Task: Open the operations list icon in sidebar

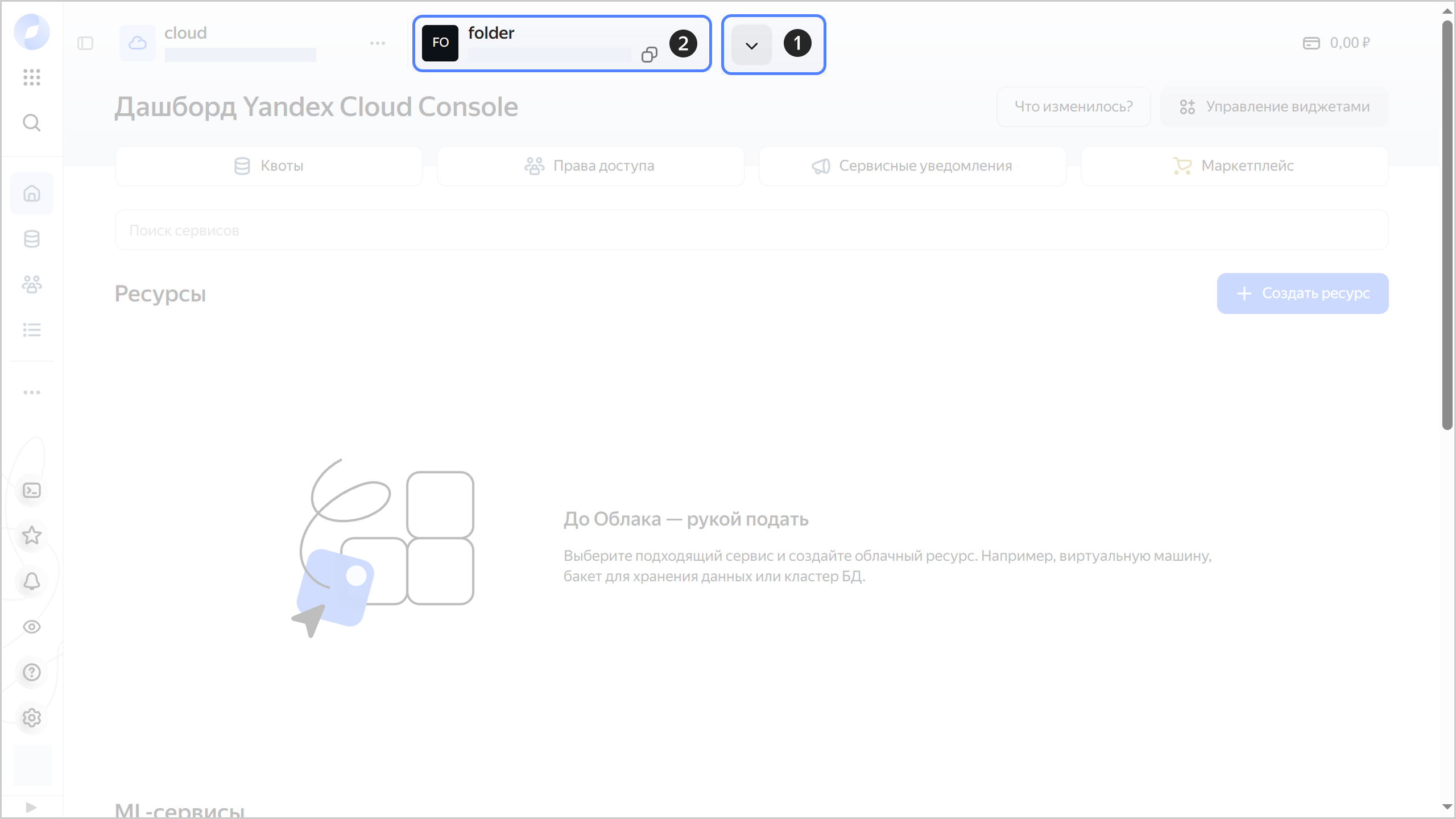Action: [32, 330]
